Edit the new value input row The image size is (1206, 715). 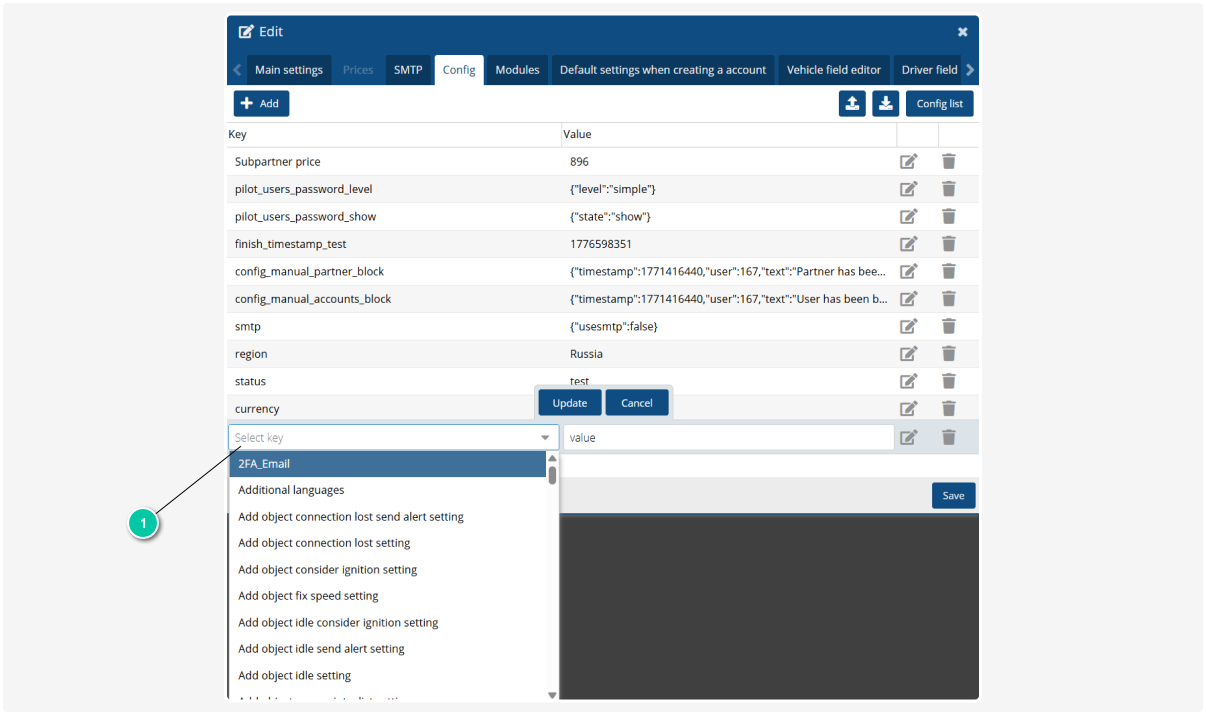(x=909, y=437)
